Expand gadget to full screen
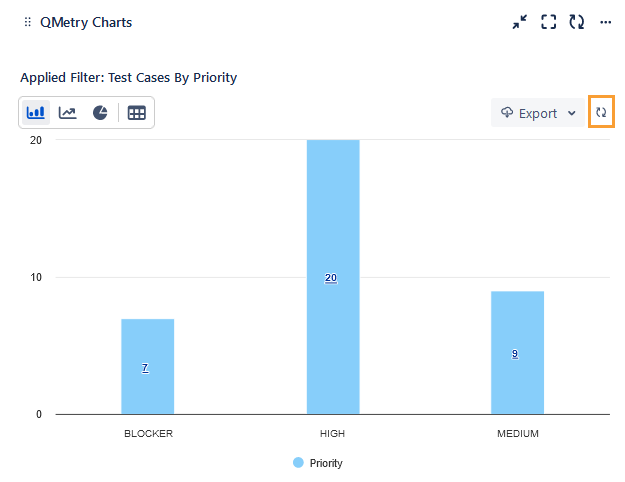Image resolution: width=625 pixels, height=482 pixels. (x=548, y=22)
